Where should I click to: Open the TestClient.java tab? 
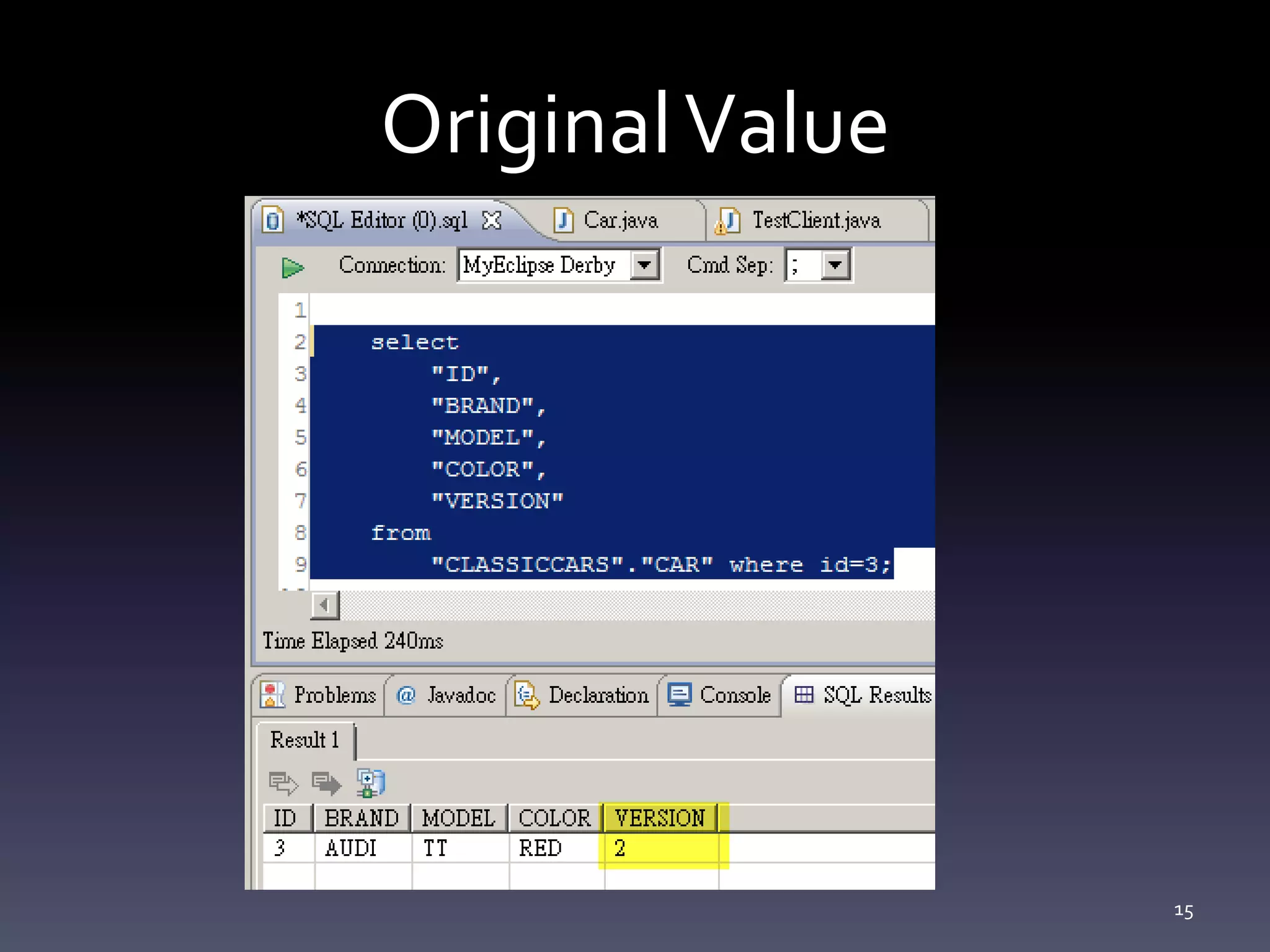point(816,221)
